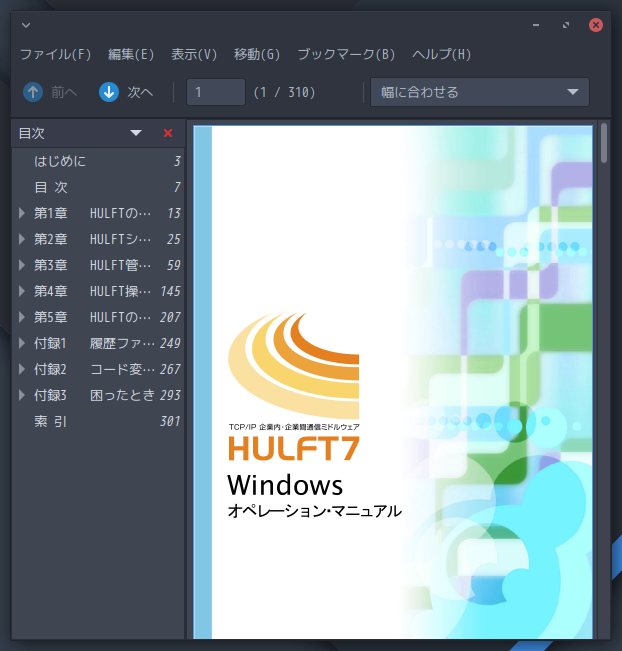
Task: Click the previous page up-arrow icon
Action: tap(33, 92)
